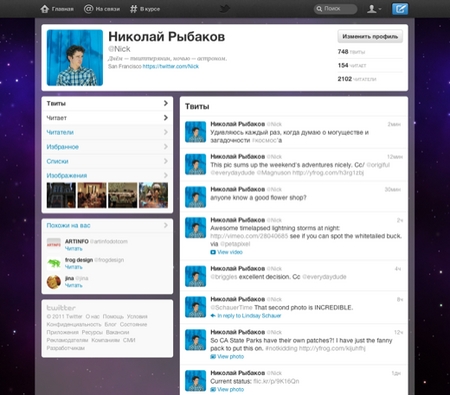Open the https://twitter.com/Nick profile link
450x395 pixels.
point(171,66)
